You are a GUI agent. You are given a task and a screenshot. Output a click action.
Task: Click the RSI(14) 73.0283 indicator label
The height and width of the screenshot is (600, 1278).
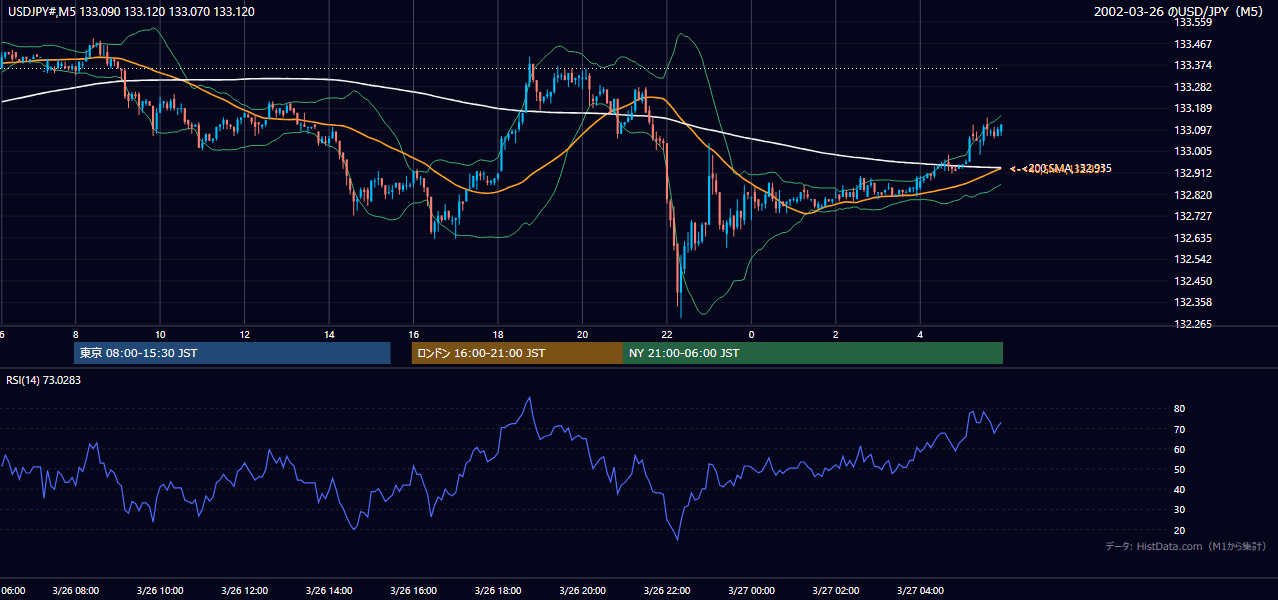[x=43, y=380]
